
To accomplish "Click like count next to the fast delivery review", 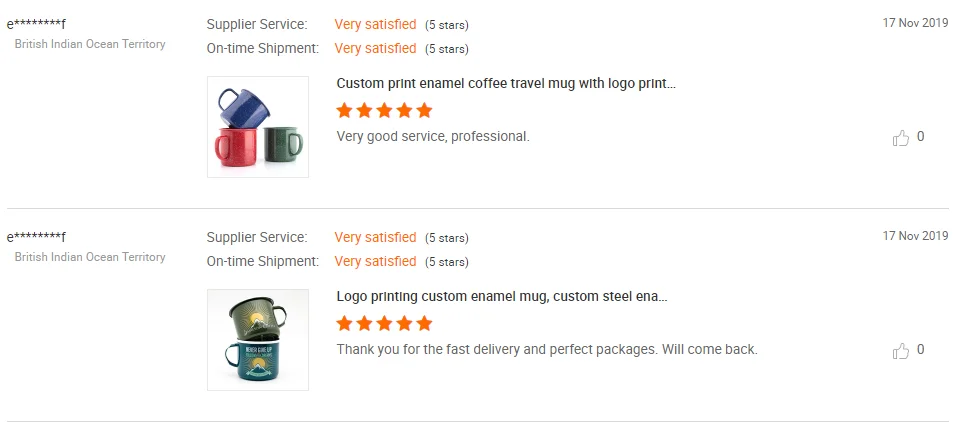I will click(920, 350).
